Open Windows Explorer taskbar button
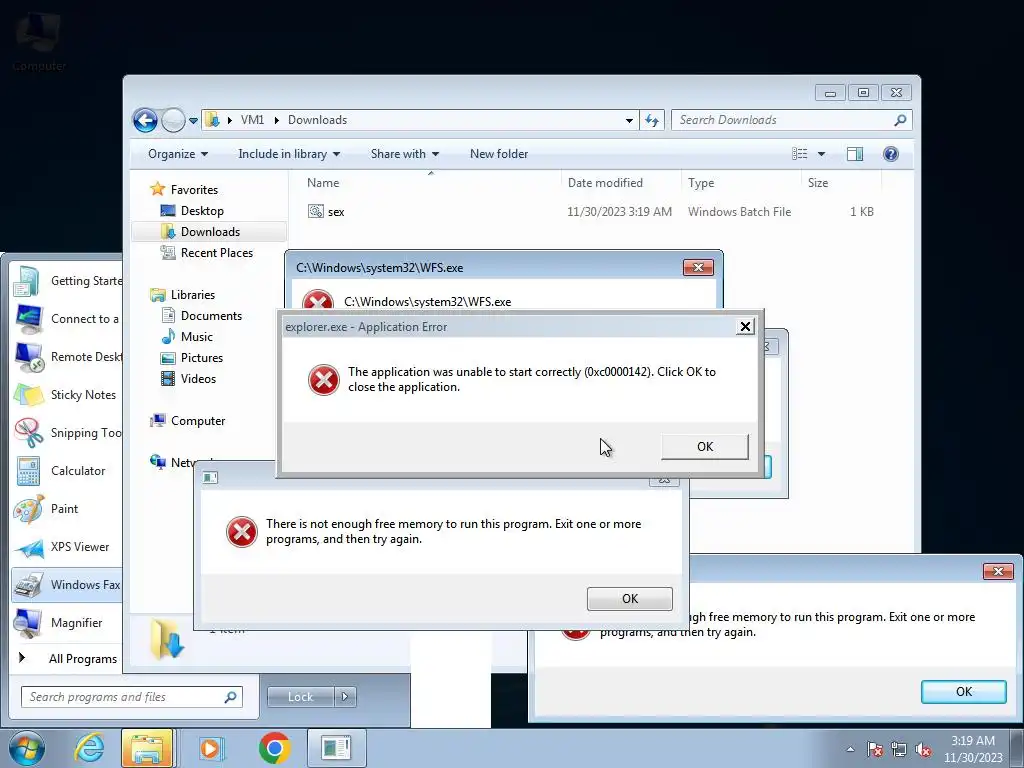The image size is (1024, 768). 148,748
